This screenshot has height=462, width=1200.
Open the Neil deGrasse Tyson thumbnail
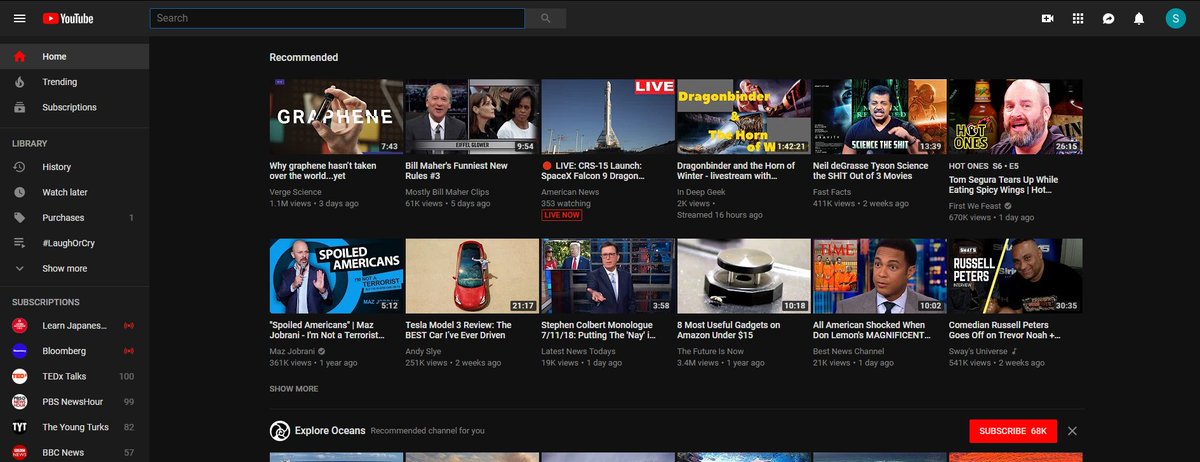click(880, 117)
